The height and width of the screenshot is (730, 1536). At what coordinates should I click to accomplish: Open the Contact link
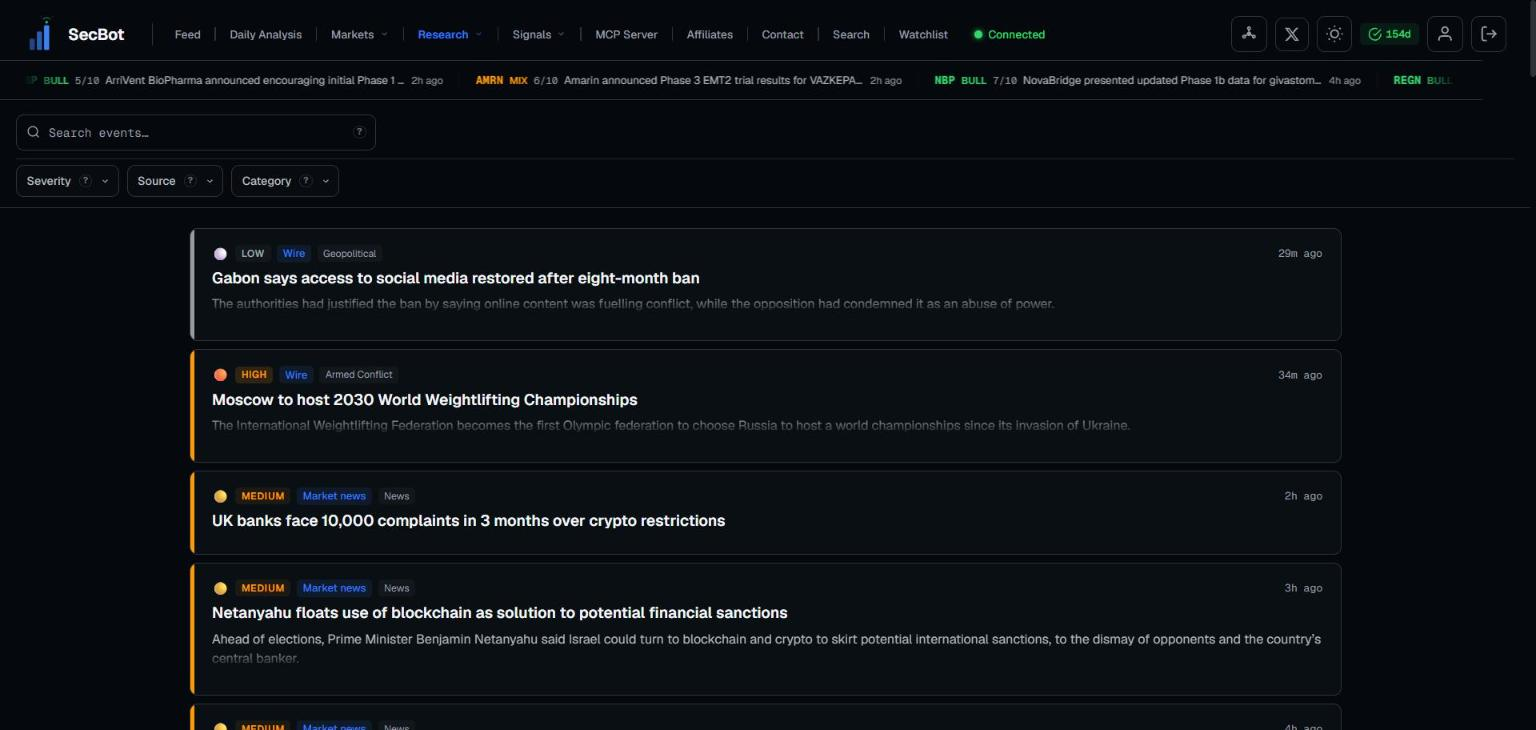[x=782, y=34]
